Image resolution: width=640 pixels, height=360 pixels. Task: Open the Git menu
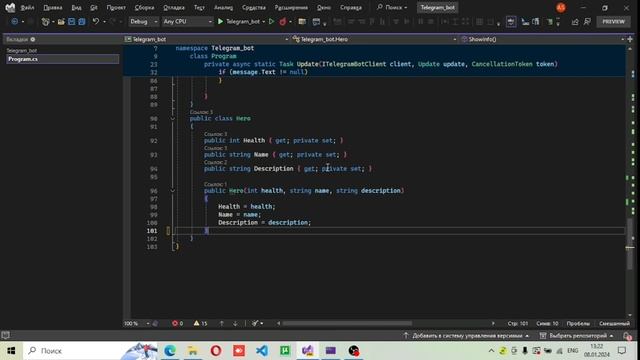tap(94, 7)
